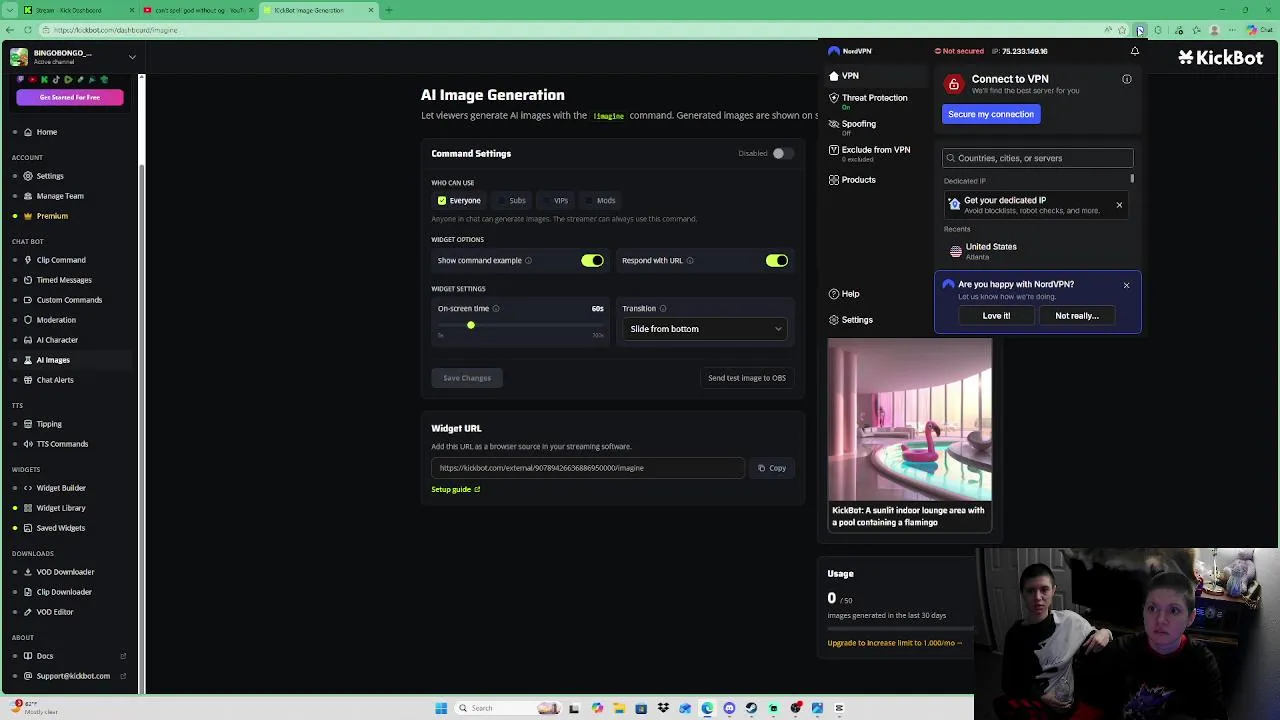Click the Love it! feedback button
Image resolution: width=1280 pixels, height=720 pixels.
996,316
